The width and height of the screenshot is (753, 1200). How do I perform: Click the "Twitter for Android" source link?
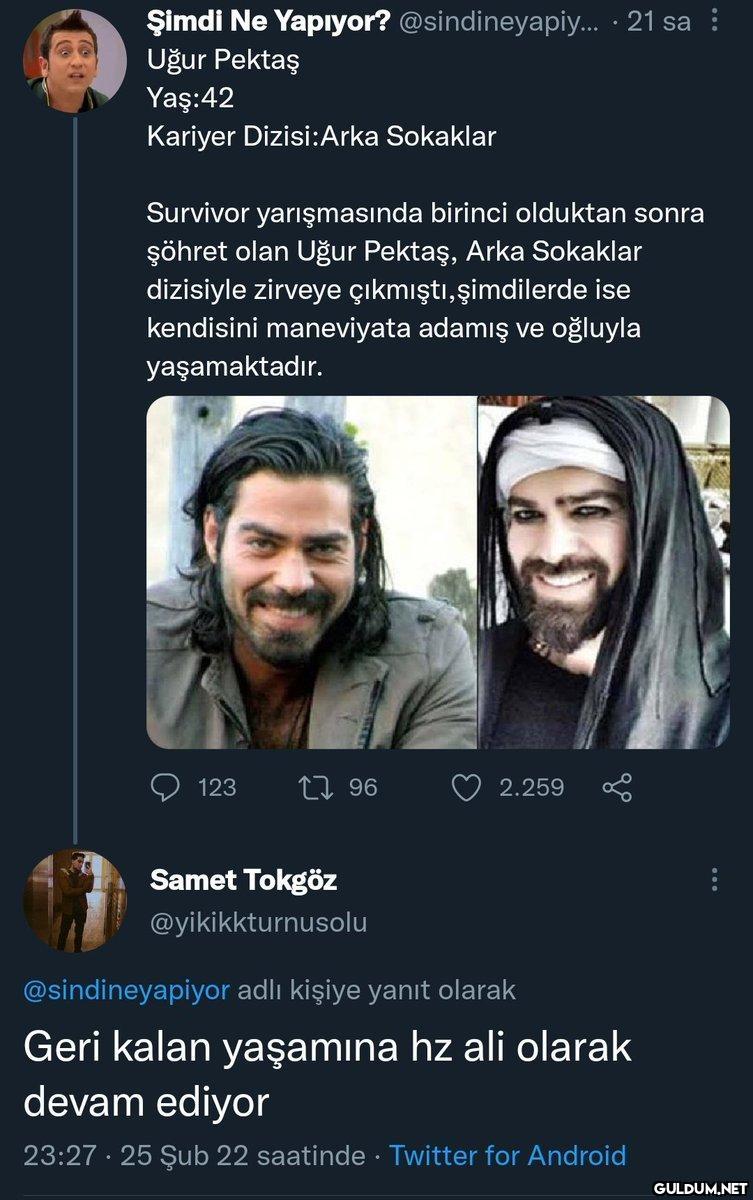507,1156
